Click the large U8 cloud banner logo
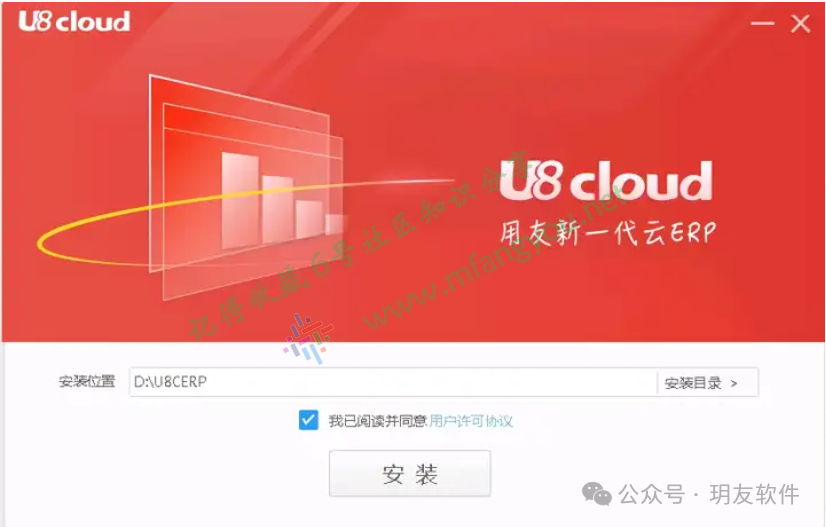Screen dimensions: 826x527 606,181
